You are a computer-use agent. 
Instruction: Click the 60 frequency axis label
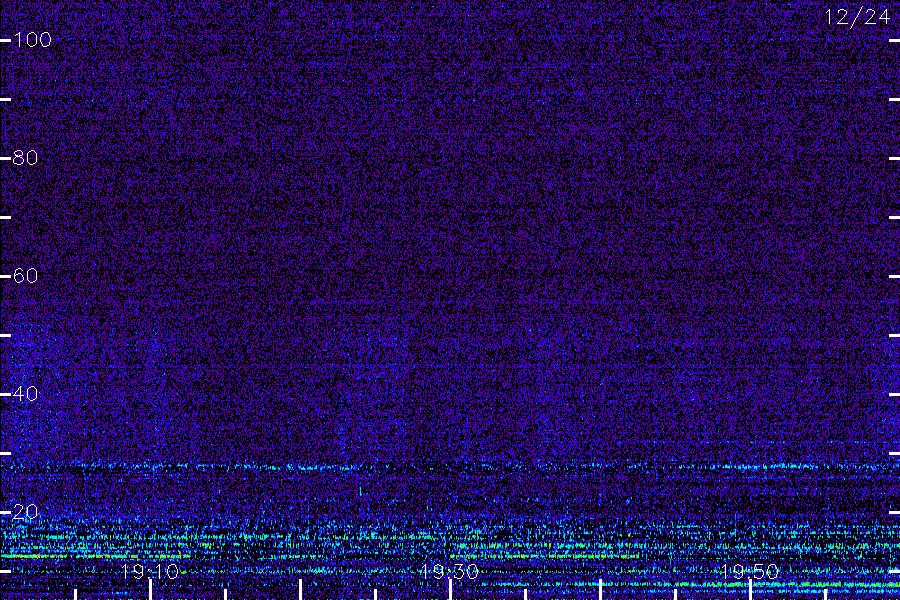point(25,276)
